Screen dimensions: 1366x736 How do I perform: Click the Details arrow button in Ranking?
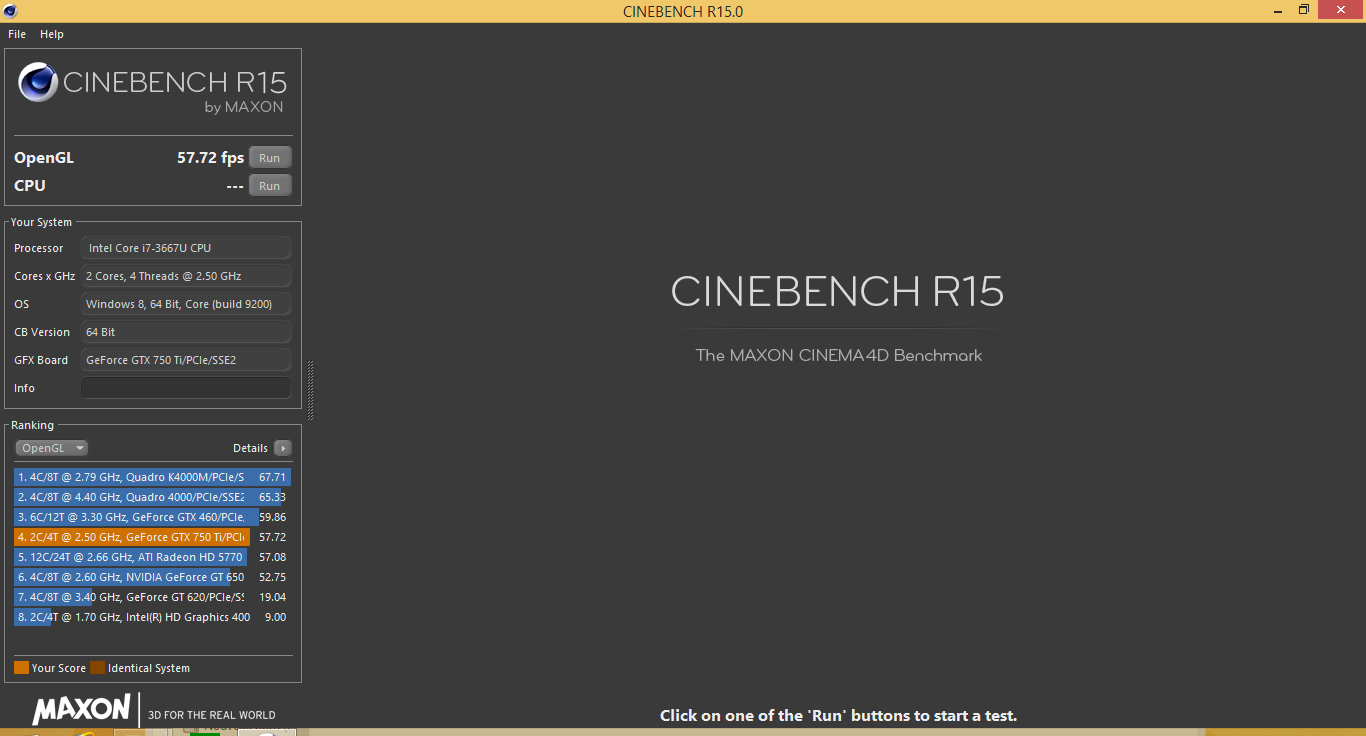pos(283,448)
